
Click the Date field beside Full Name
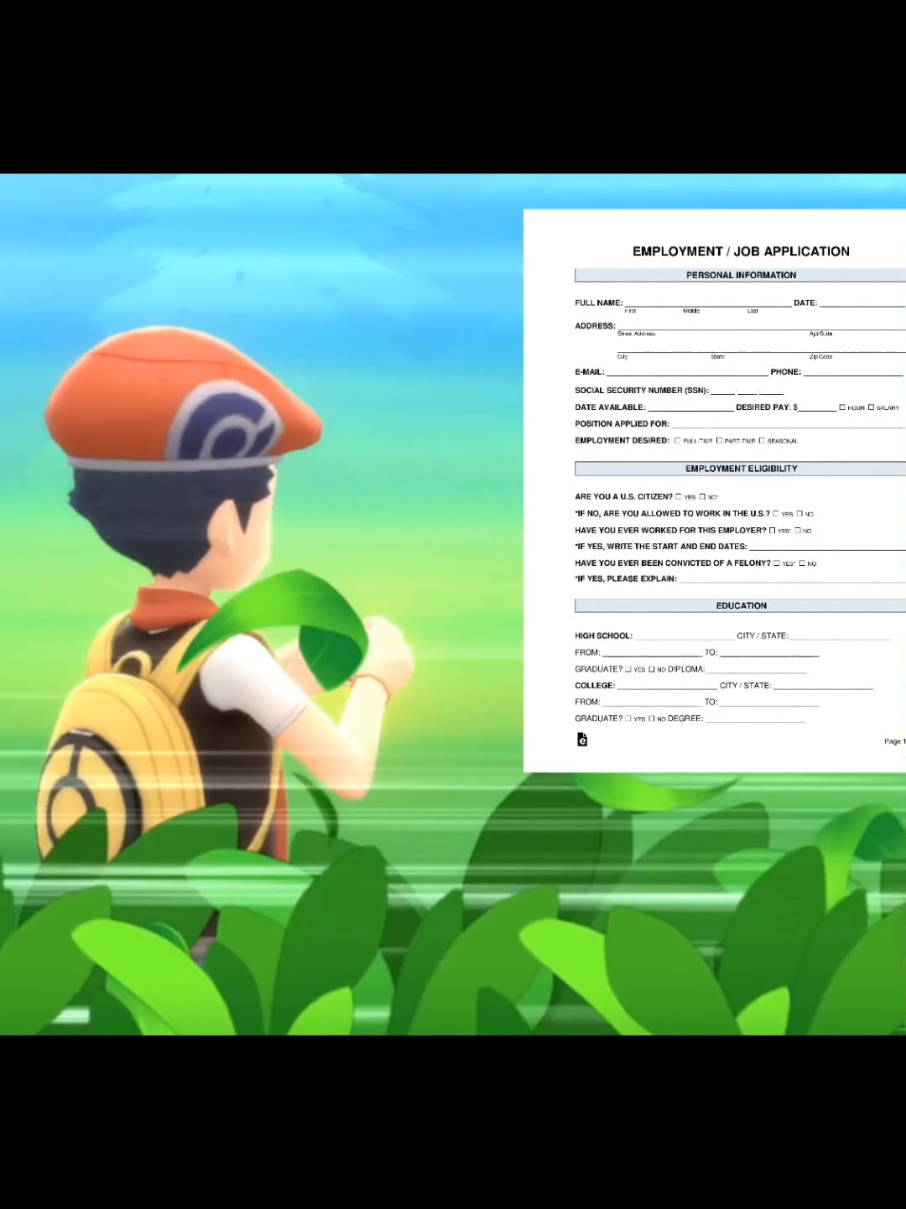[863, 303]
